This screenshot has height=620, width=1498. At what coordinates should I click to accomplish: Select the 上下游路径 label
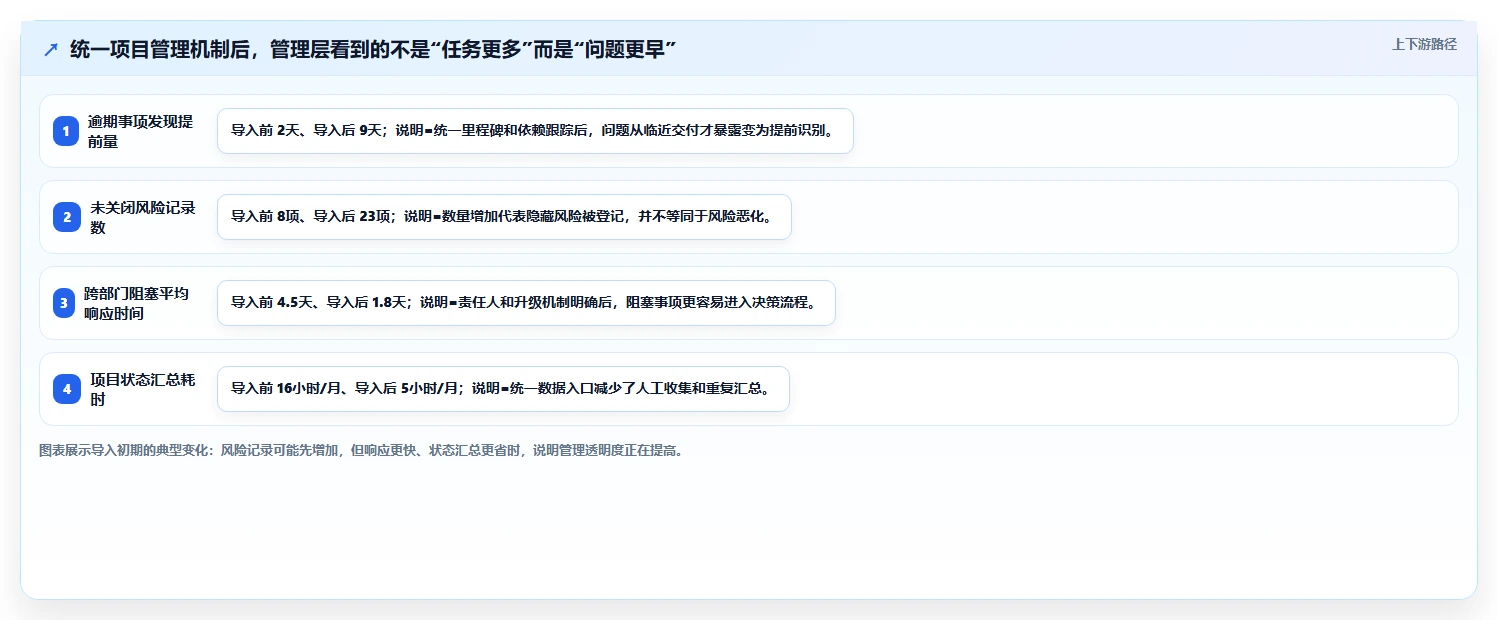pyautogui.click(x=1424, y=44)
